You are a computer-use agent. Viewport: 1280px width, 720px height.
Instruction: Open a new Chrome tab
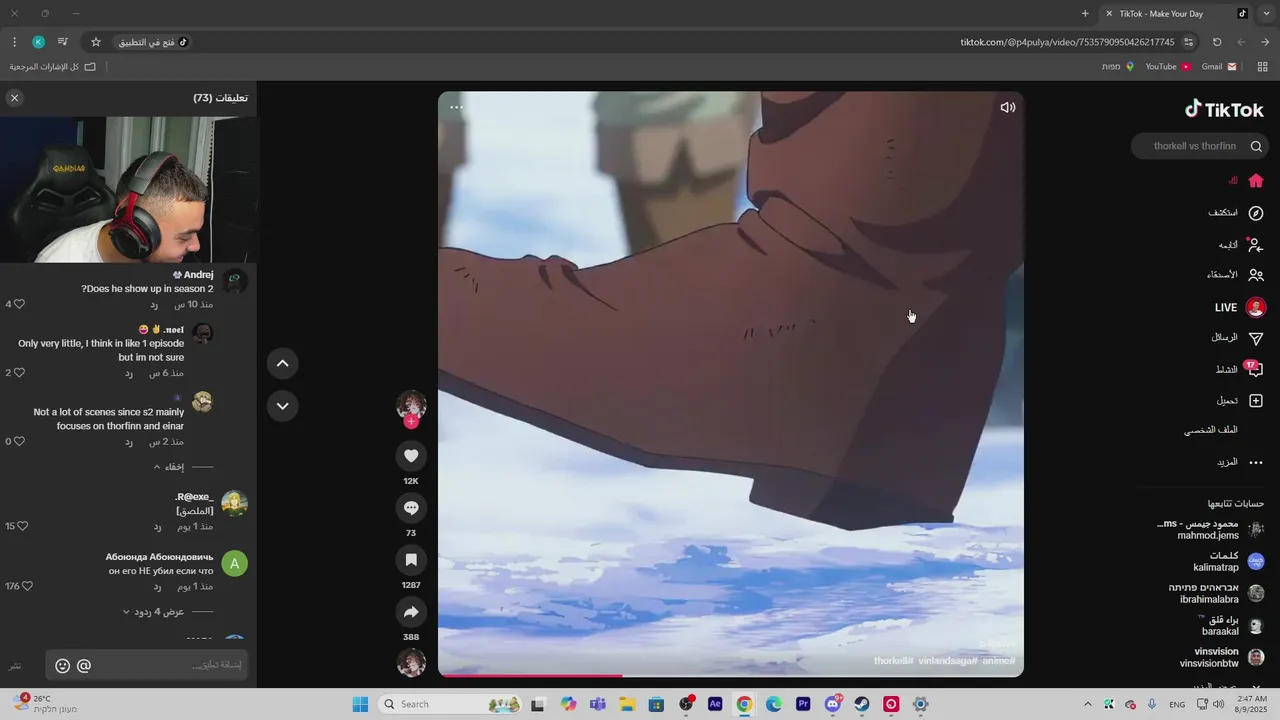tap(1085, 14)
